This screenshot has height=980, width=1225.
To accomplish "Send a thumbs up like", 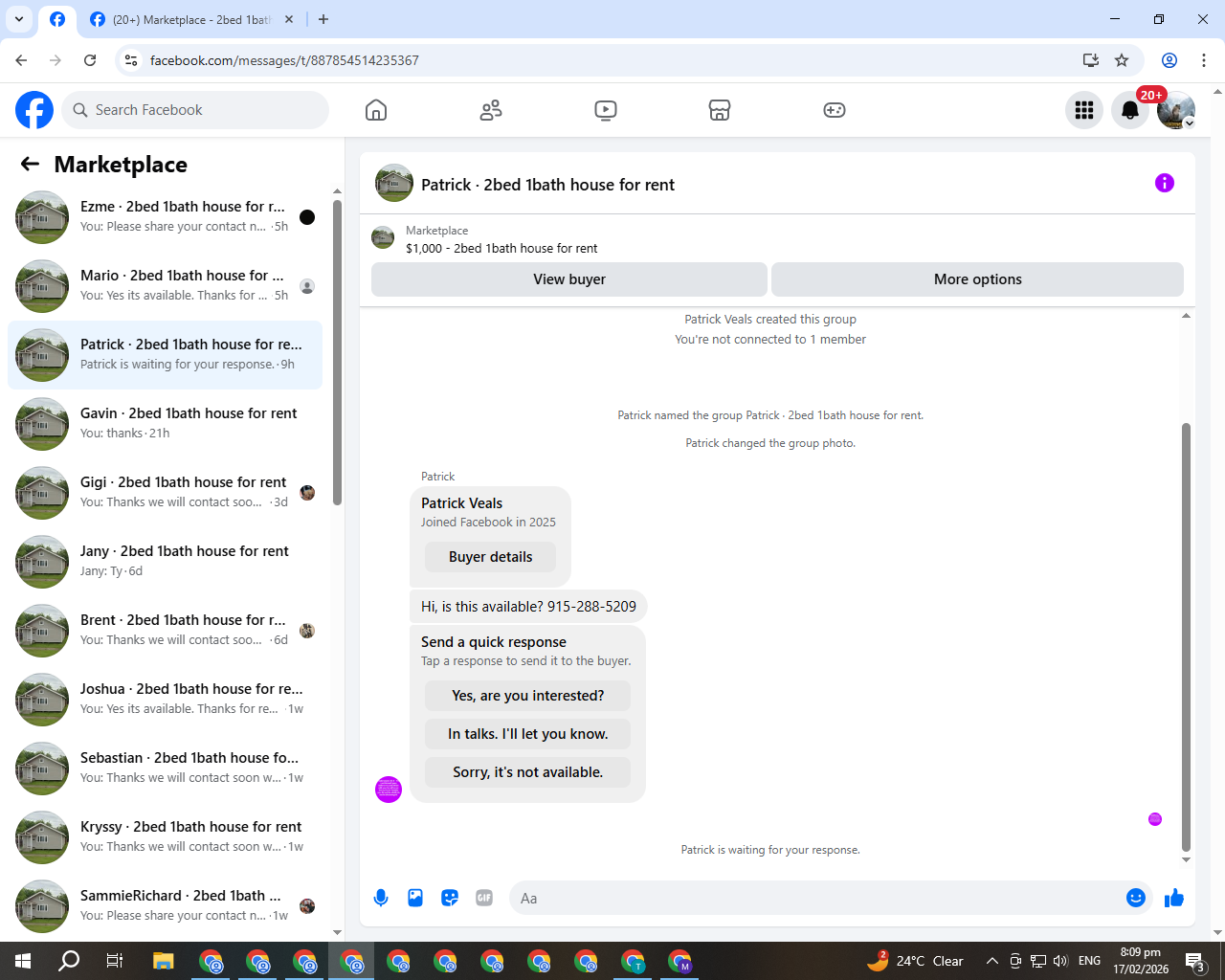I will (x=1174, y=898).
